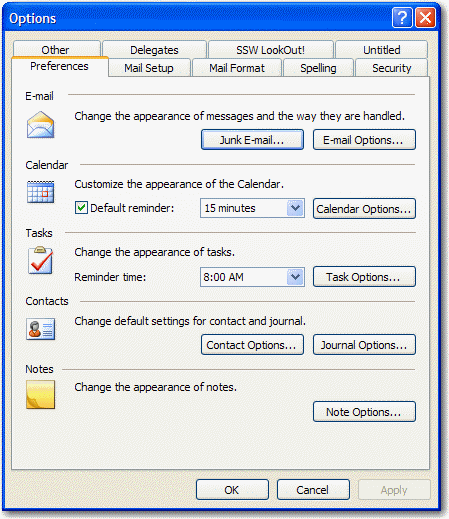
Task: Click the Calendar grid icon
Action: 40,192
